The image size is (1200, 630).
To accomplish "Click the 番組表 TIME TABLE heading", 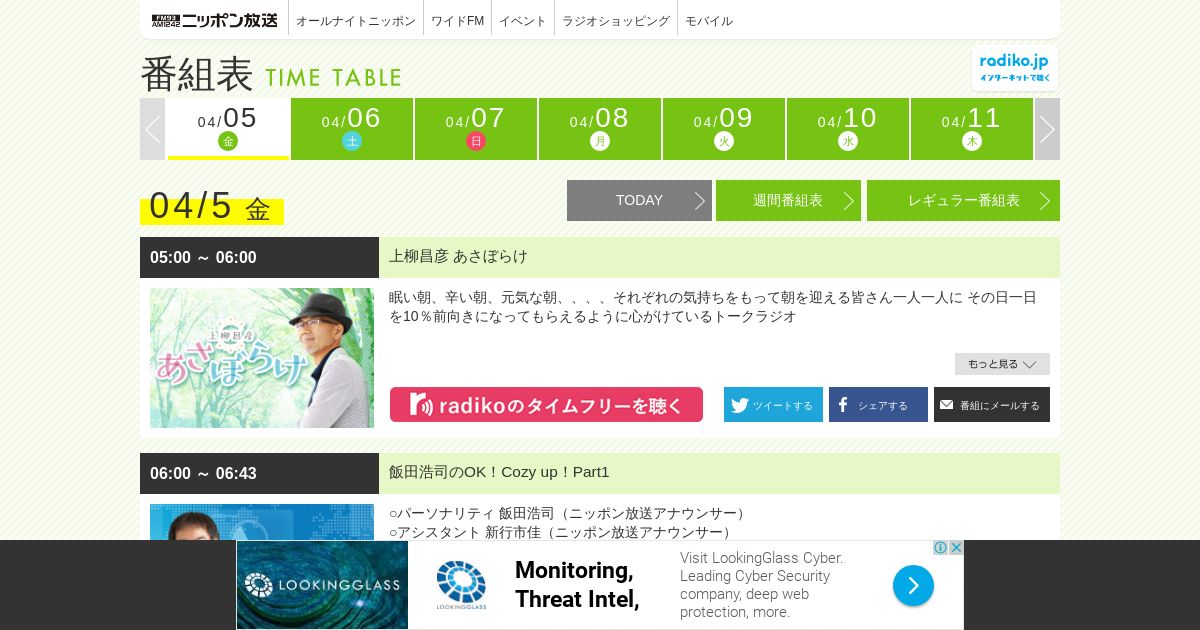I will [271, 74].
